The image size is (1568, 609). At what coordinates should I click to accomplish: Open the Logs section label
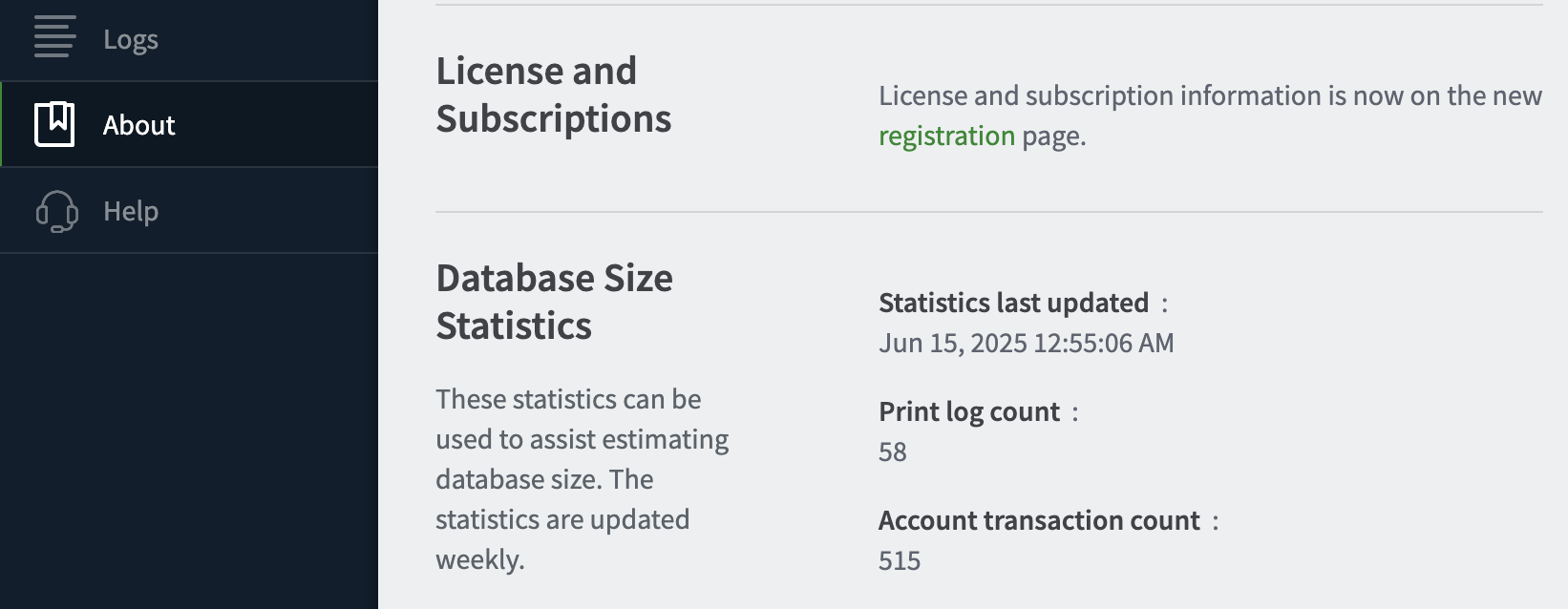(x=131, y=39)
